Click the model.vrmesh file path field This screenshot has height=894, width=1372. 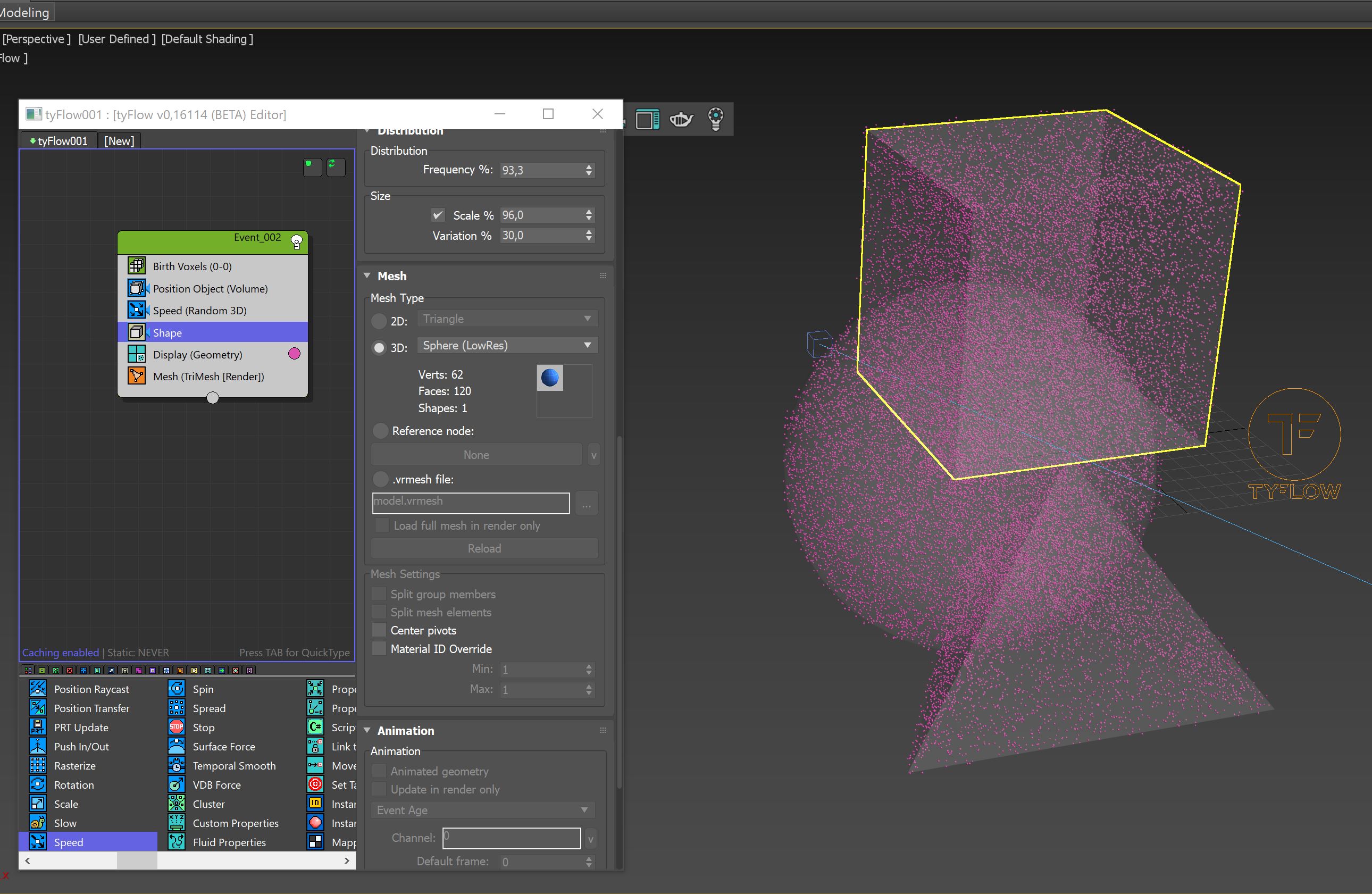tap(471, 503)
